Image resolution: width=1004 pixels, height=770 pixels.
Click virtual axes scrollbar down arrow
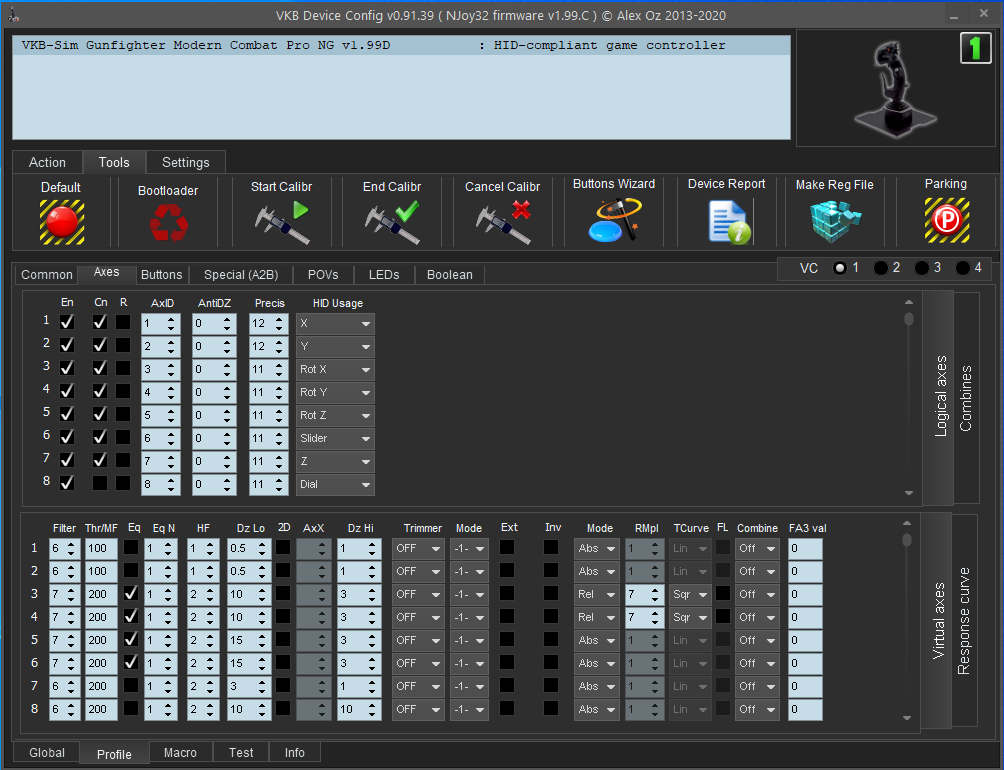tap(907, 718)
